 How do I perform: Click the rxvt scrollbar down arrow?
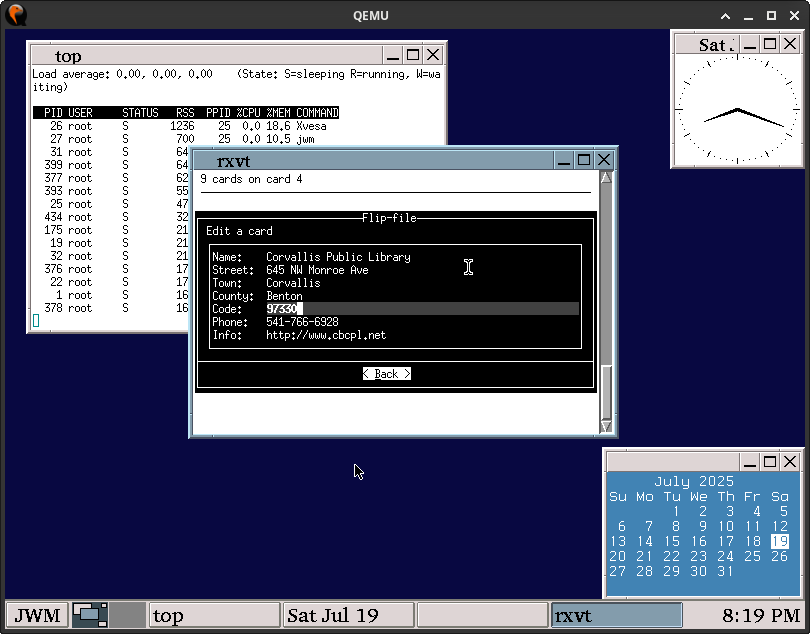tap(605, 427)
